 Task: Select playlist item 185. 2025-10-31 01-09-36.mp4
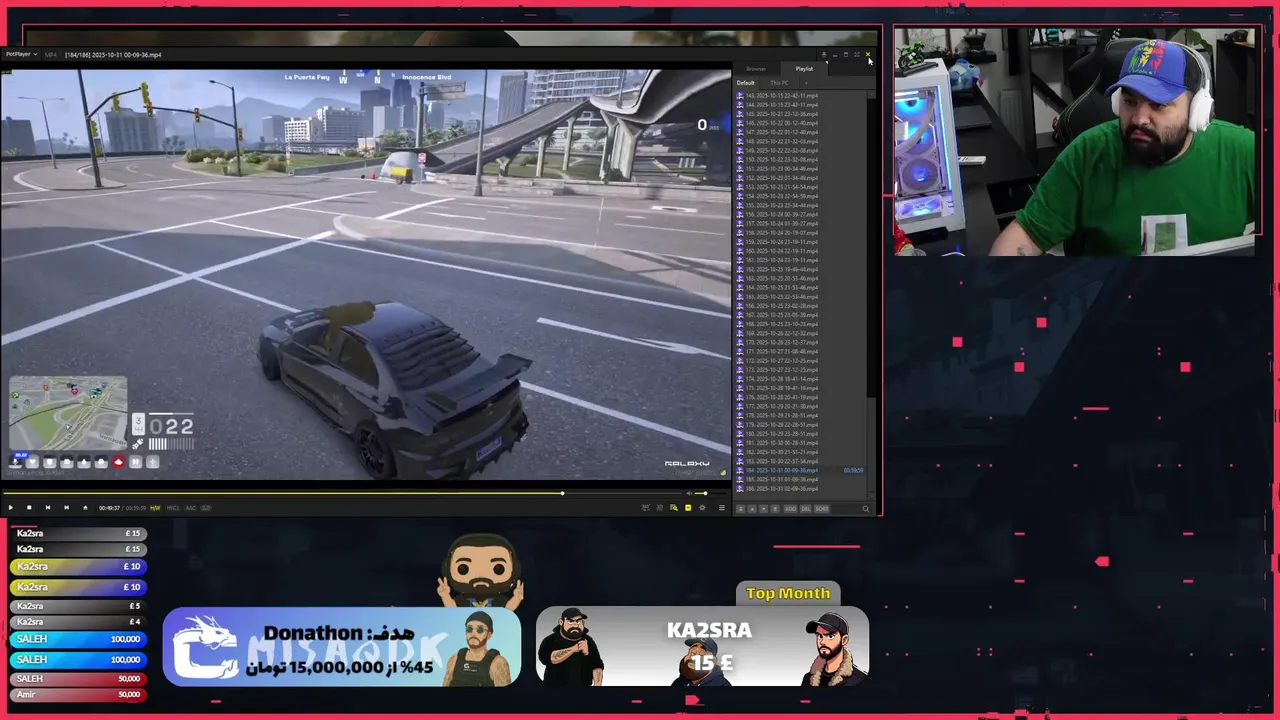pyautogui.click(x=801, y=479)
